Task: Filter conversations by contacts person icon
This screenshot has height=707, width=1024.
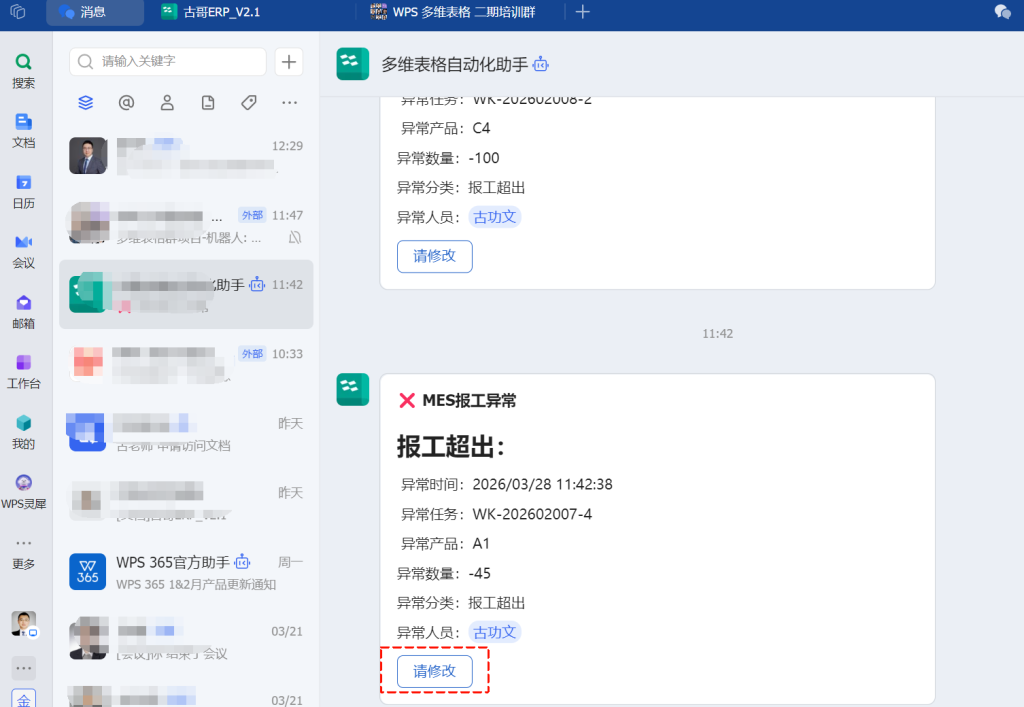Action: (167, 102)
